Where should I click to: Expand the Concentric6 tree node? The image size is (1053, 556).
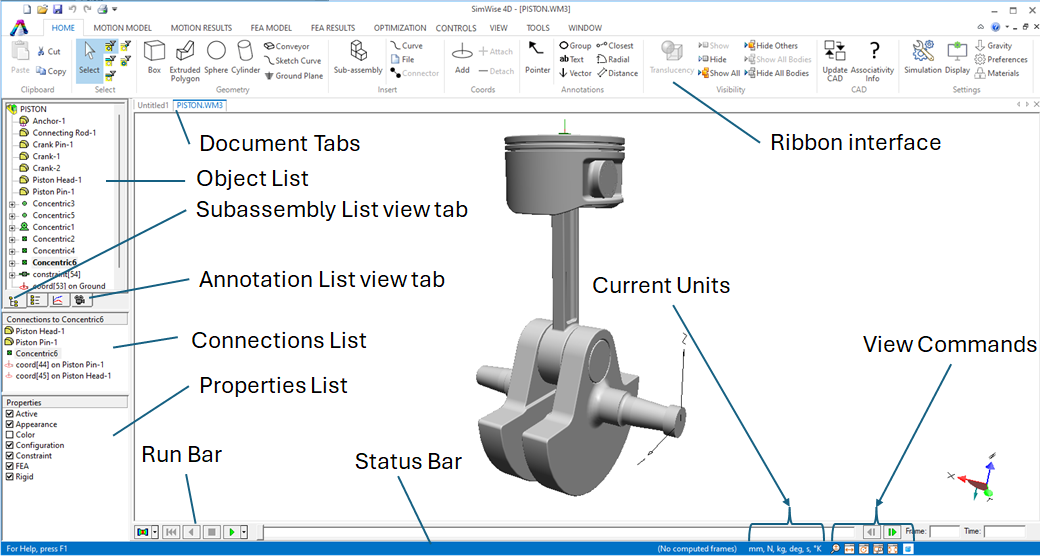[11, 263]
